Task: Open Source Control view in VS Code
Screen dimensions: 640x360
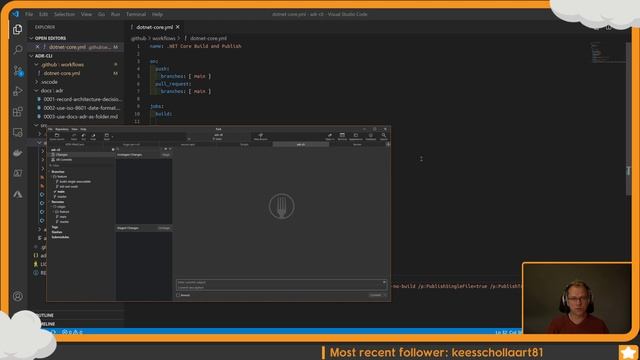Action: tap(18, 71)
